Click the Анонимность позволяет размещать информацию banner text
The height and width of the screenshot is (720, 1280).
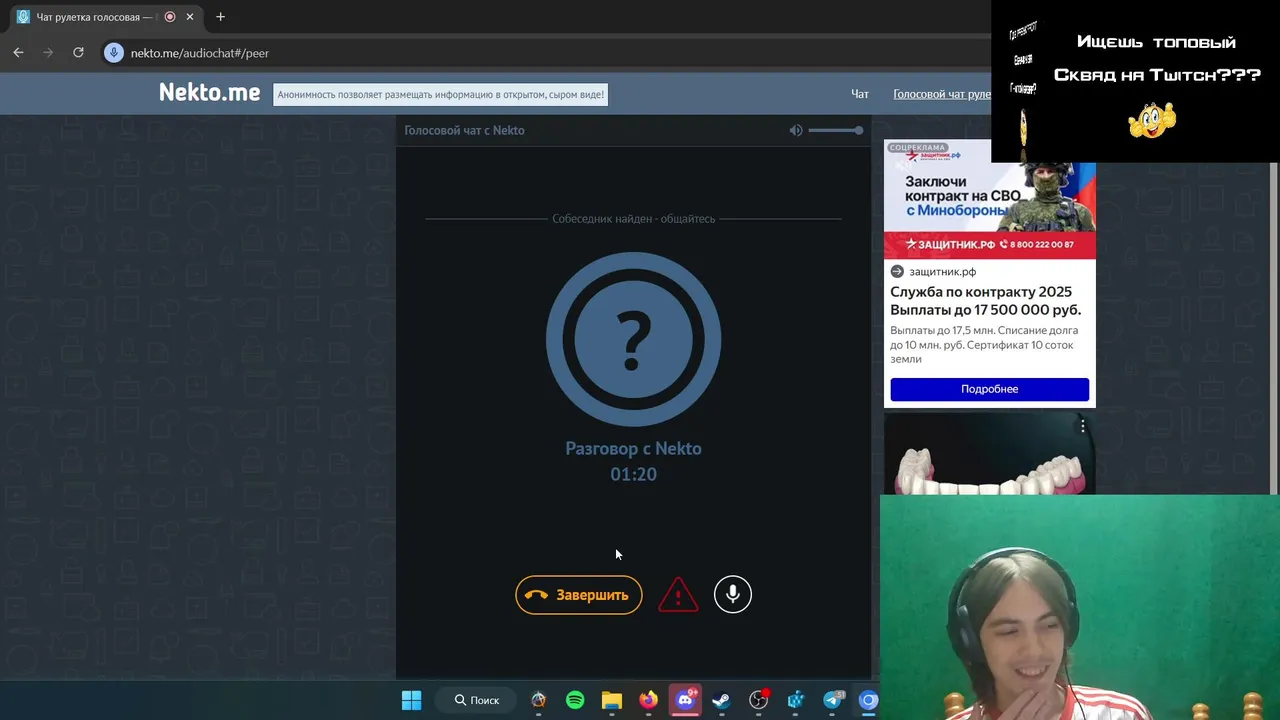tap(440, 95)
